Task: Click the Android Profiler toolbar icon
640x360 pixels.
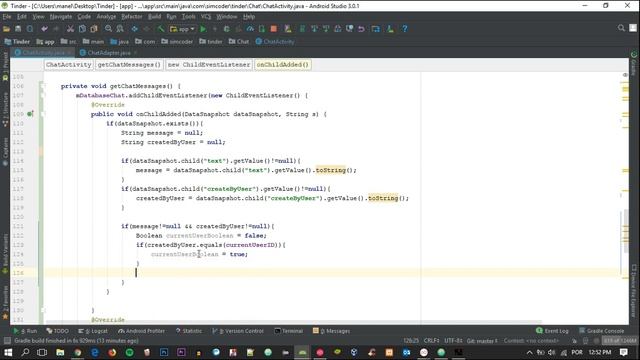Action: pyautogui.click(x=250, y=29)
